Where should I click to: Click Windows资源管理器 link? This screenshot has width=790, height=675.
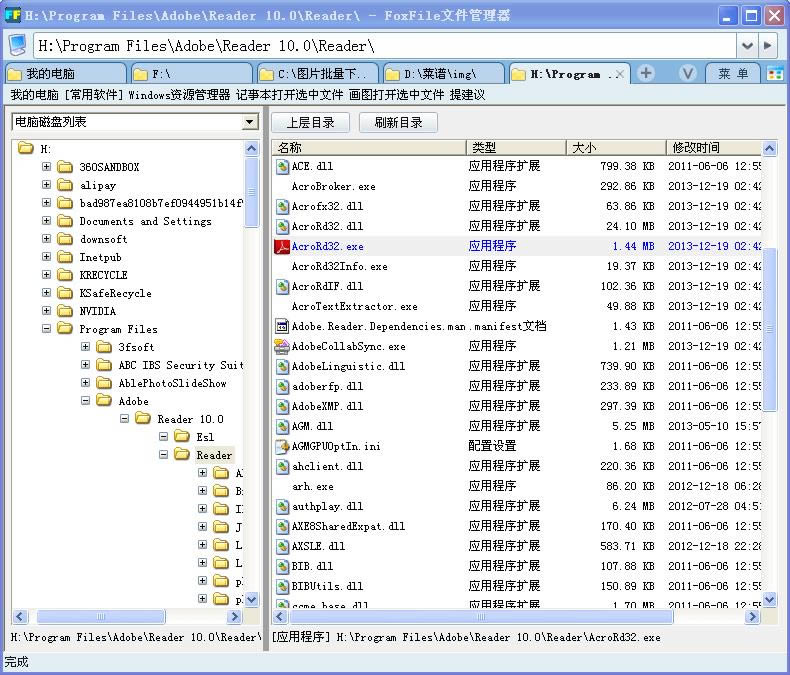pos(179,95)
